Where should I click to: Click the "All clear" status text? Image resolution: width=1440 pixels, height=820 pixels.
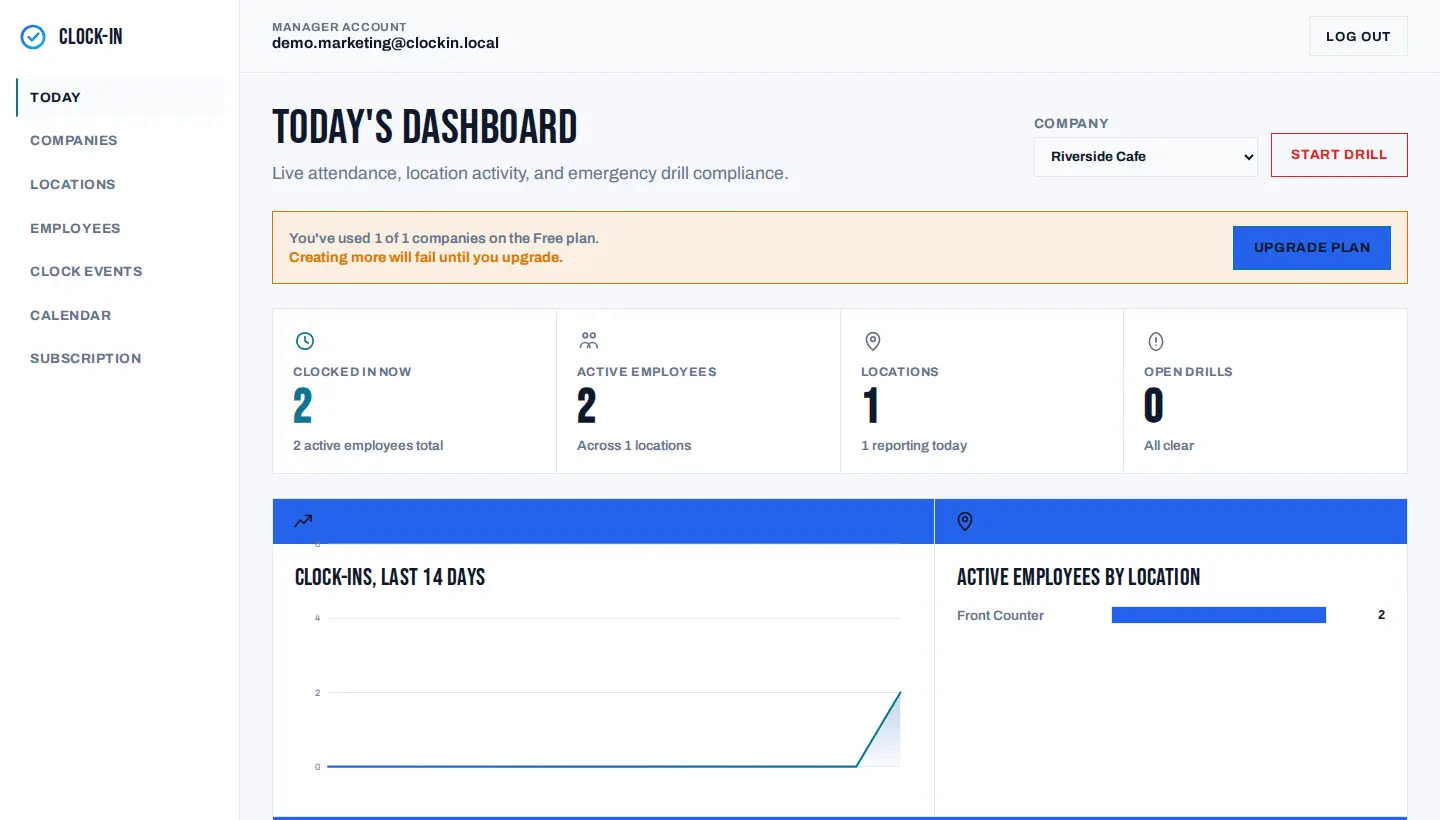(x=1169, y=445)
